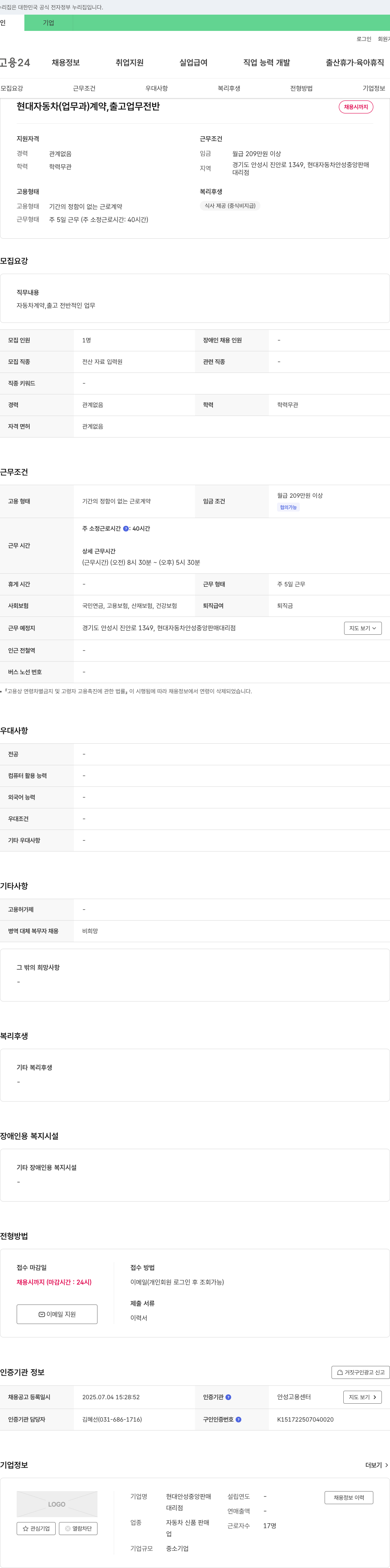Click the 채용시까지 status badge
The image size is (390, 1568).
coord(356,107)
